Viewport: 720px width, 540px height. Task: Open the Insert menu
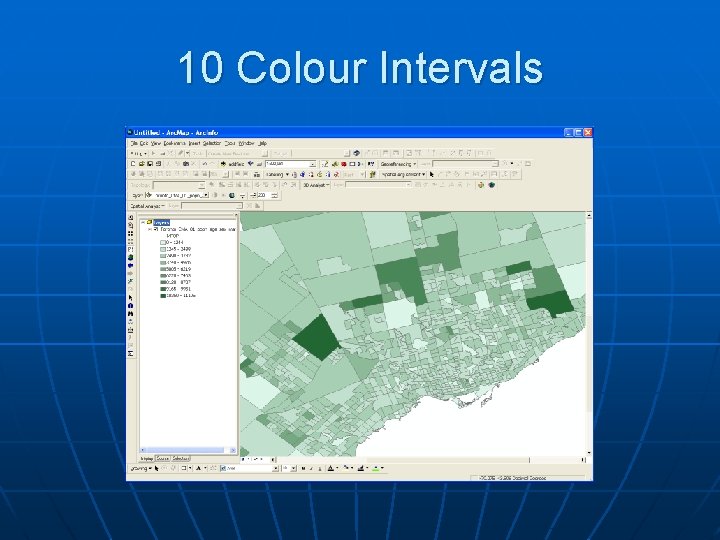tap(194, 143)
